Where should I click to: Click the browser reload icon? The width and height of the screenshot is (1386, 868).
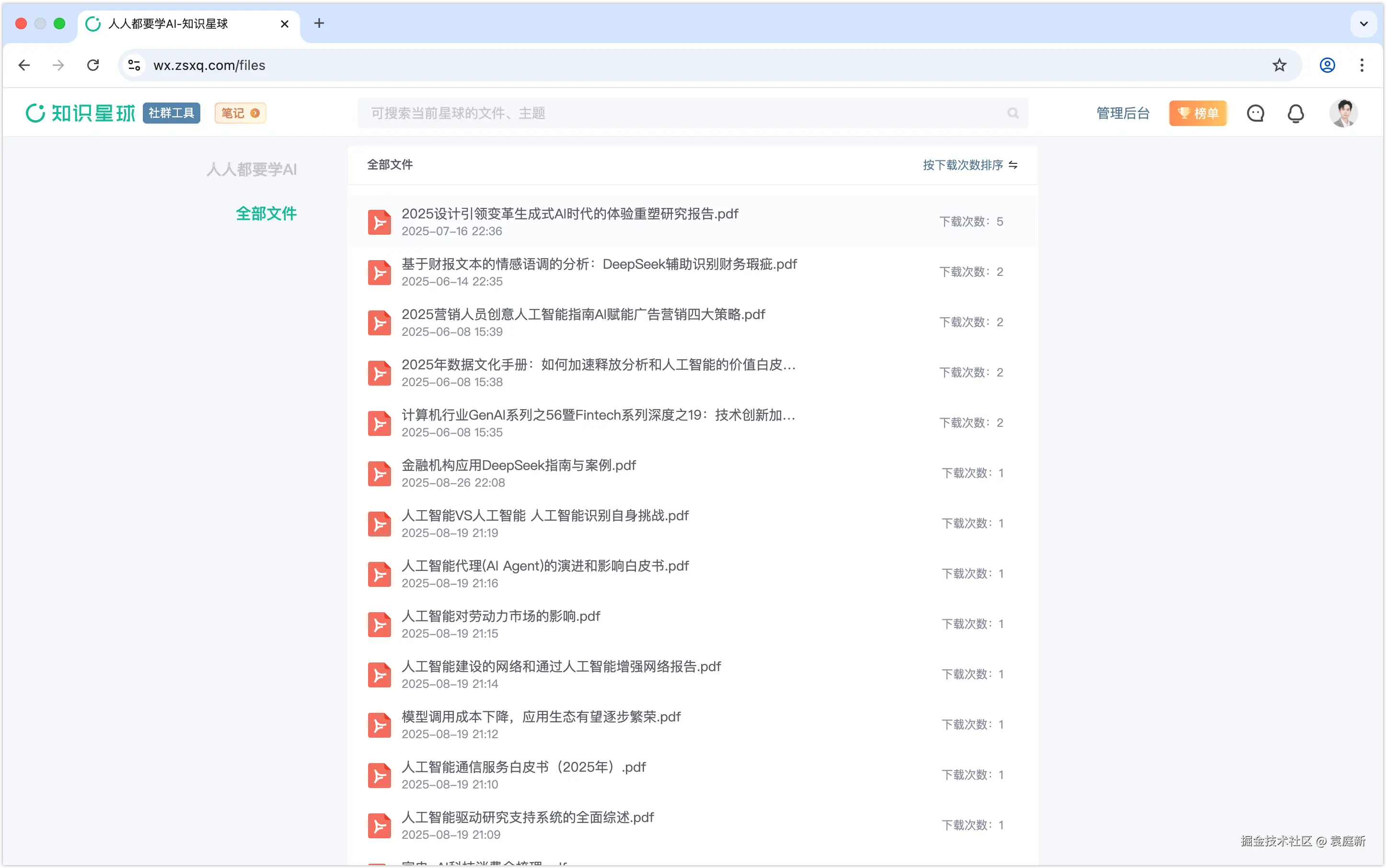93,66
